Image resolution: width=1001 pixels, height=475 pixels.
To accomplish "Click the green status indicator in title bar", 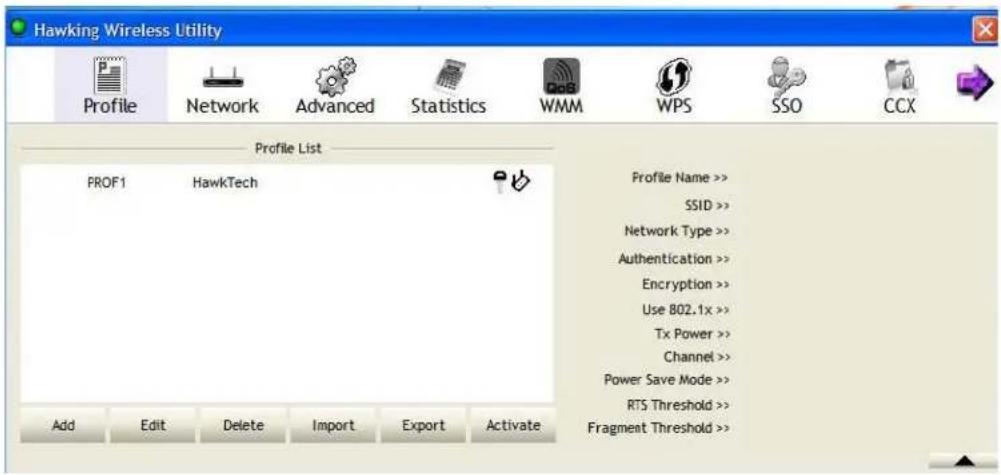I will (x=19, y=29).
